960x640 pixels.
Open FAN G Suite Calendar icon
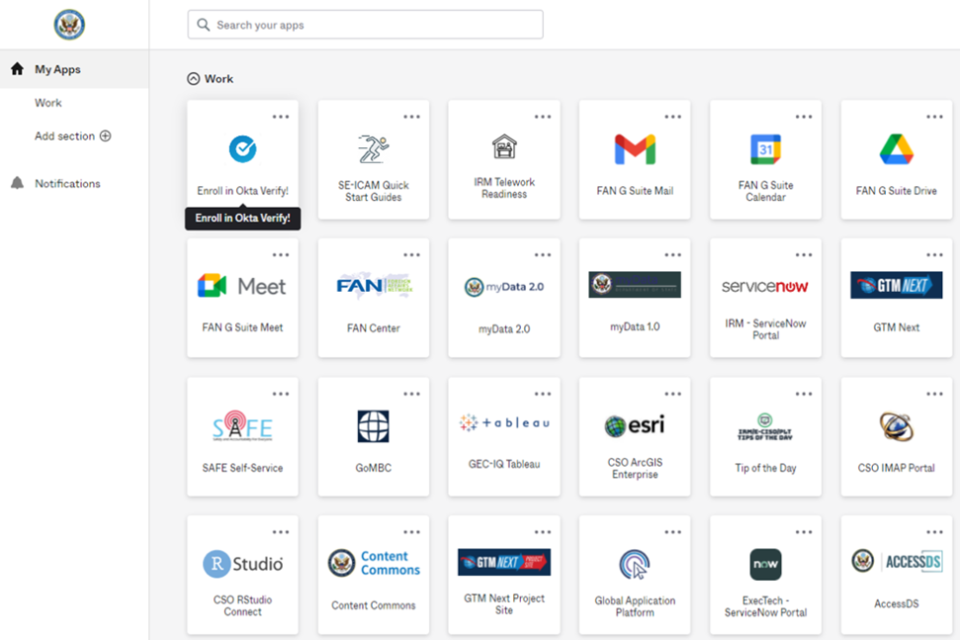[x=765, y=149]
